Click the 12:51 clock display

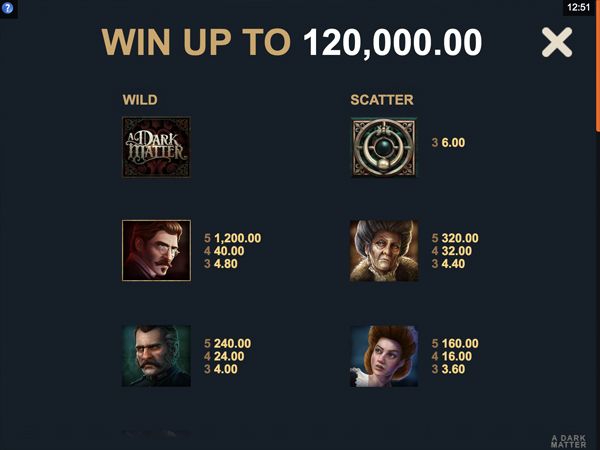[x=579, y=7]
